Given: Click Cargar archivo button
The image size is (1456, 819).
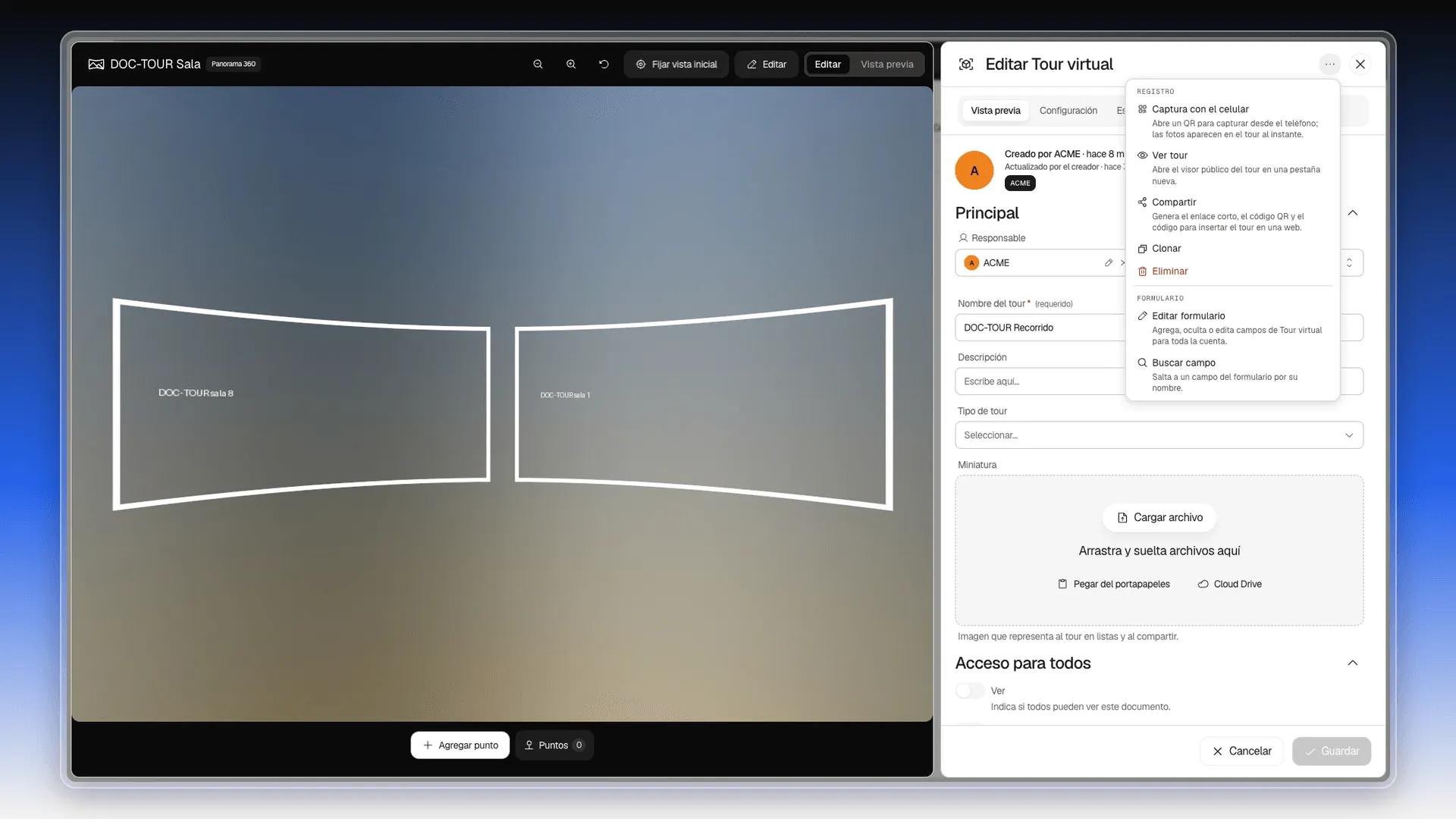Looking at the screenshot, I should coord(1159,518).
